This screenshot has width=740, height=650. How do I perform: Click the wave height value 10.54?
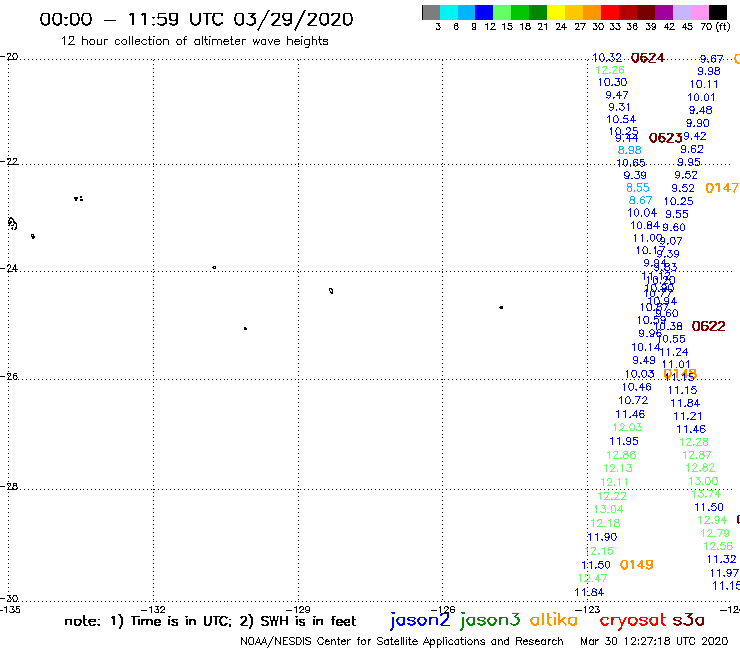click(x=621, y=119)
